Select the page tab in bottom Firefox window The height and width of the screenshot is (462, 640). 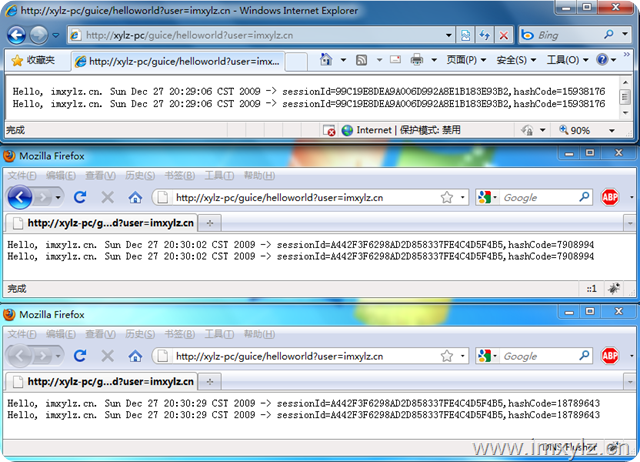click(x=101, y=382)
